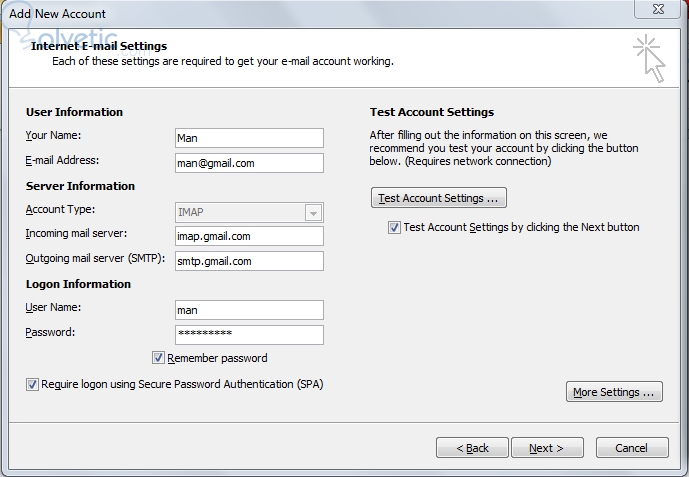Go back with the Back button
The image size is (689, 477).
(x=472, y=448)
